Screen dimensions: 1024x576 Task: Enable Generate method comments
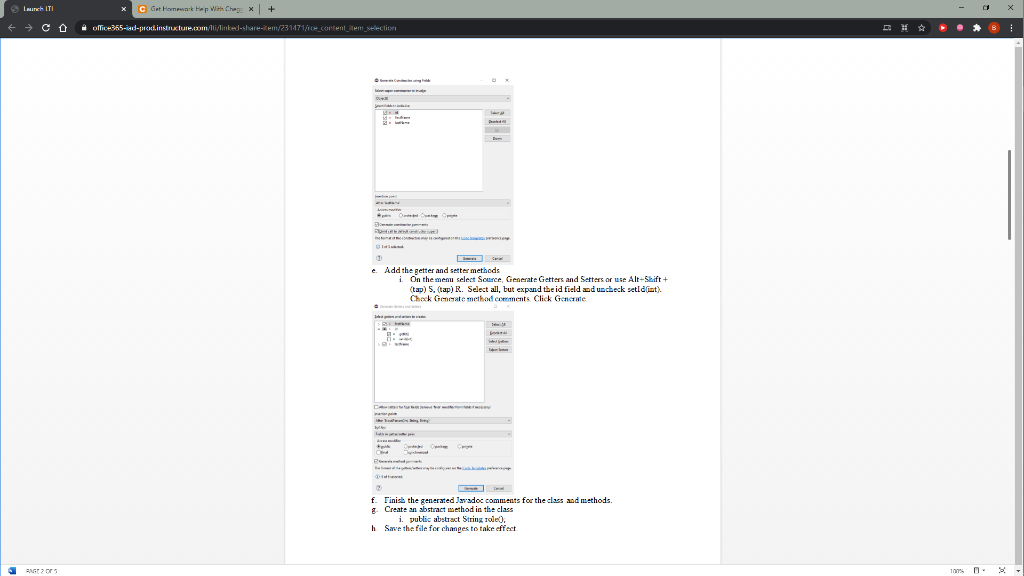point(378,462)
